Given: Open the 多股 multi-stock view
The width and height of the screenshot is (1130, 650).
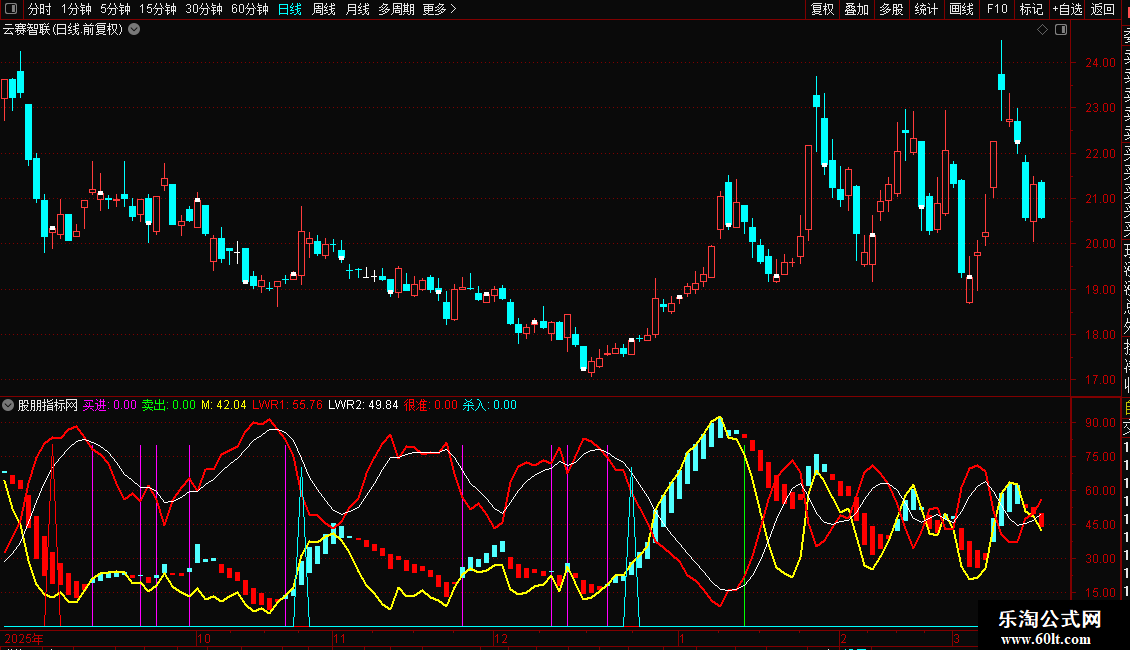Looking at the screenshot, I should click(891, 9).
